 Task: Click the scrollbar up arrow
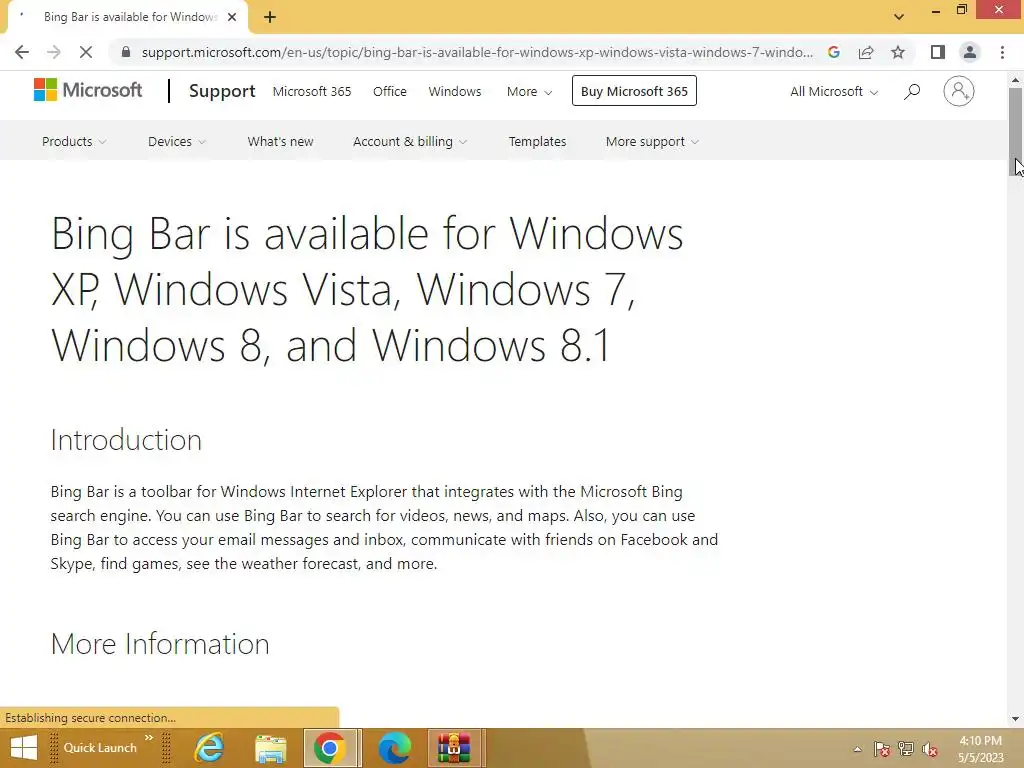coord(1016,79)
